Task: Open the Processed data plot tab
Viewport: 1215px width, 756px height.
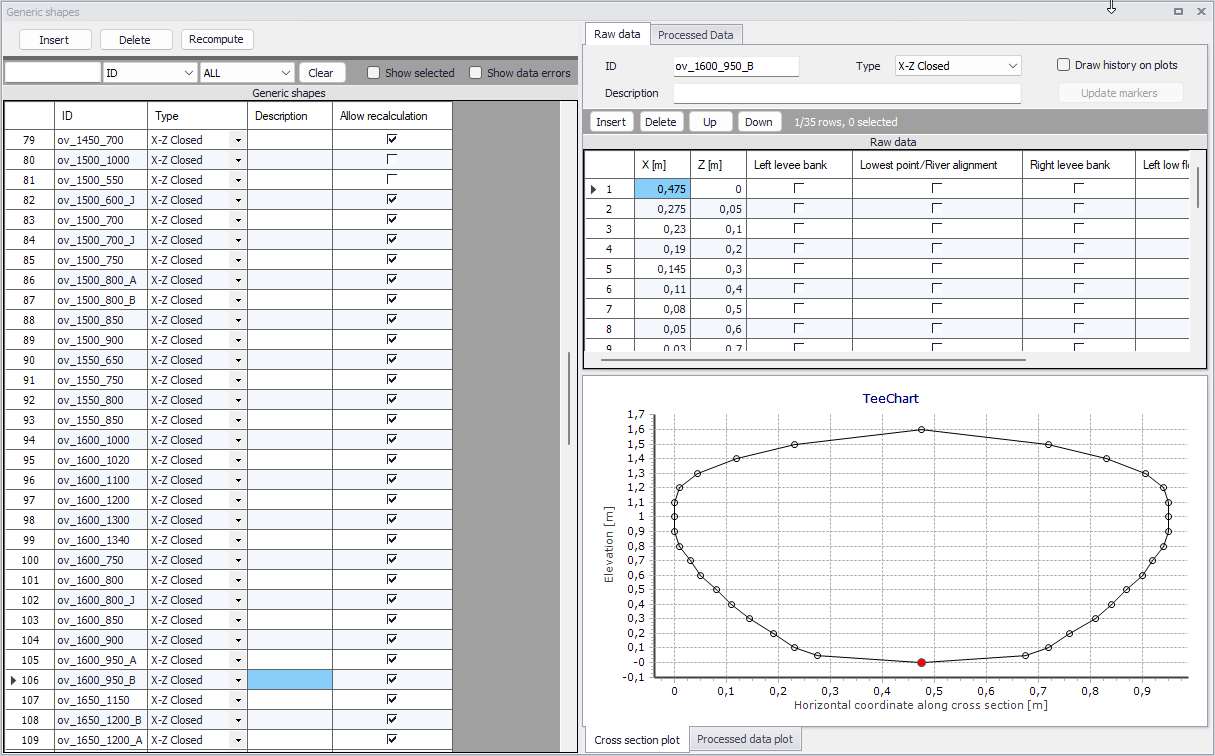Action: point(745,739)
